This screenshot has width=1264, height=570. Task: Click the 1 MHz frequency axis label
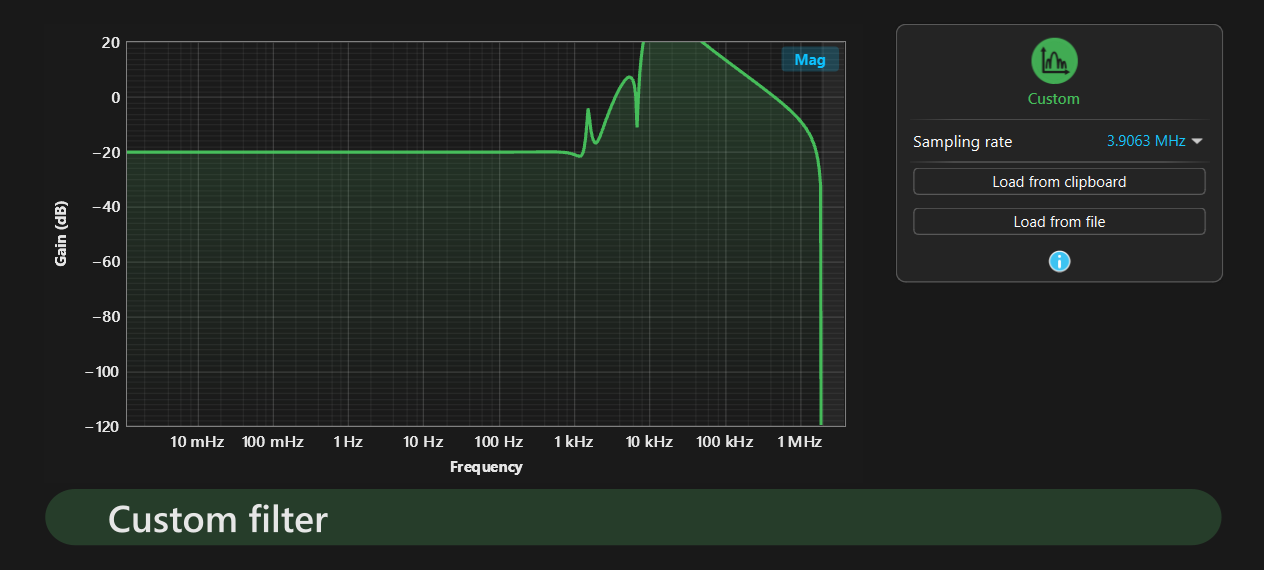tap(800, 442)
